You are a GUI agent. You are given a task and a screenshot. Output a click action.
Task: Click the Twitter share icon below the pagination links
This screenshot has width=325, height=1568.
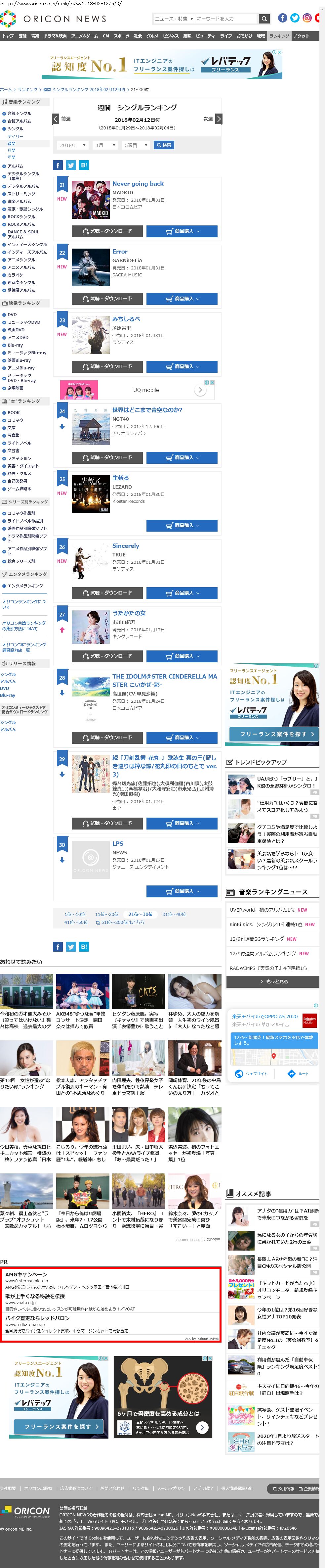(x=71, y=946)
